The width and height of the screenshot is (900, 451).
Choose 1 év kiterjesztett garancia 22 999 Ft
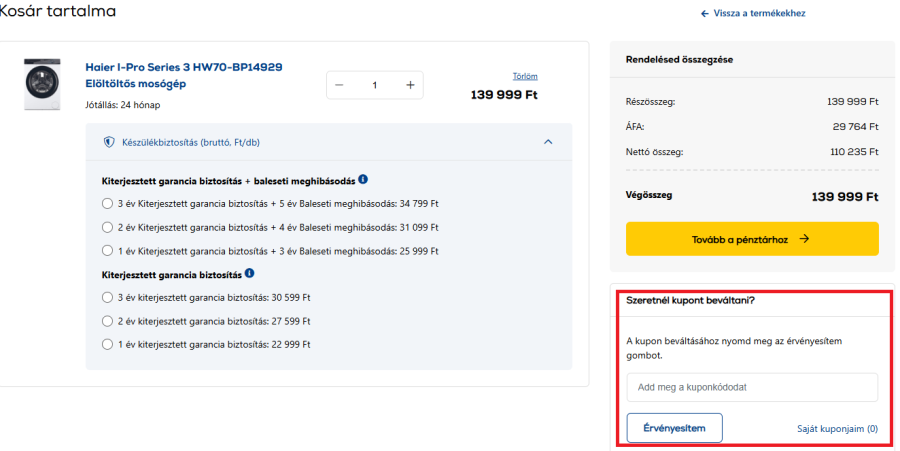click(108, 345)
